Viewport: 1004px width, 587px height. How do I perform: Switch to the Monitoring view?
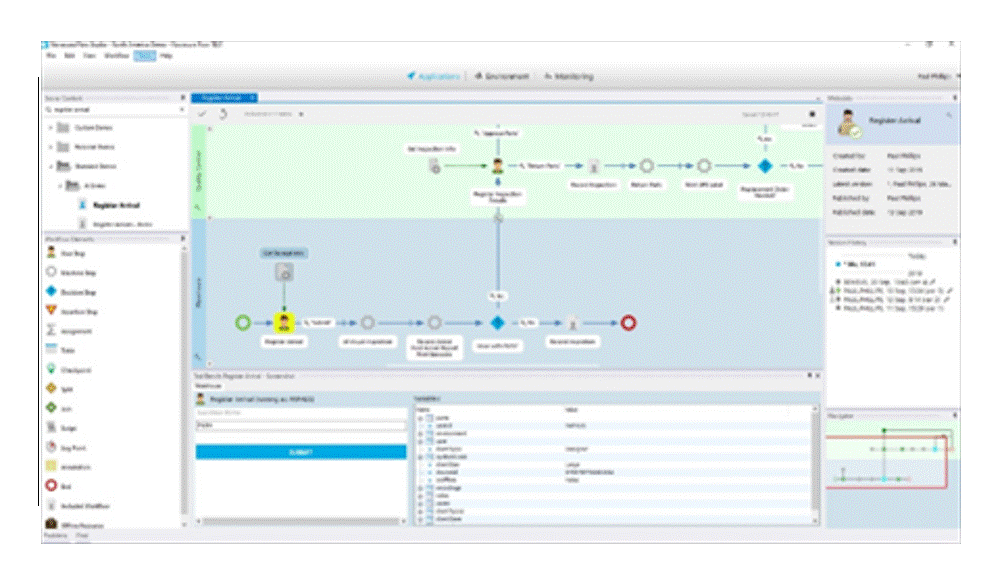coord(569,76)
